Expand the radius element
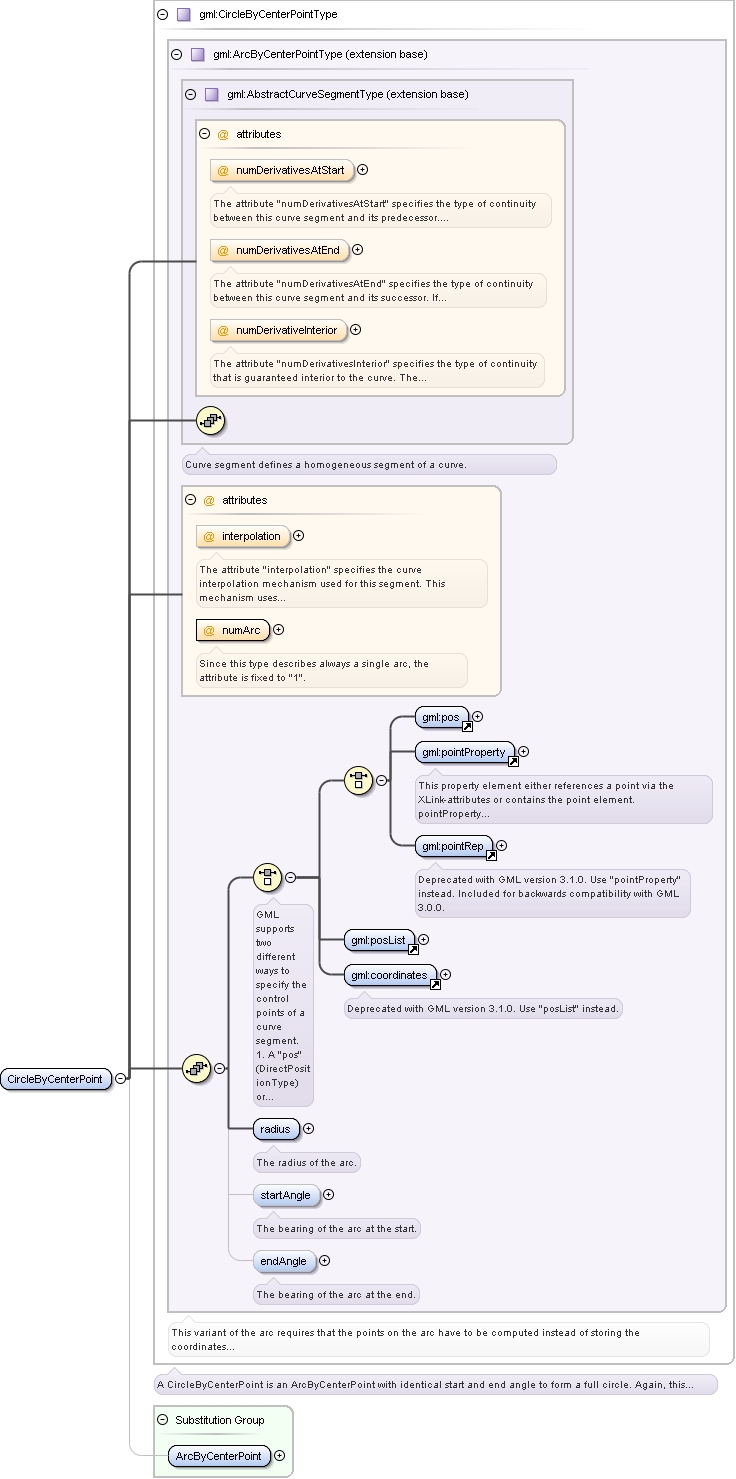Image resolution: width=736 pixels, height=1479 pixels. (308, 1129)
